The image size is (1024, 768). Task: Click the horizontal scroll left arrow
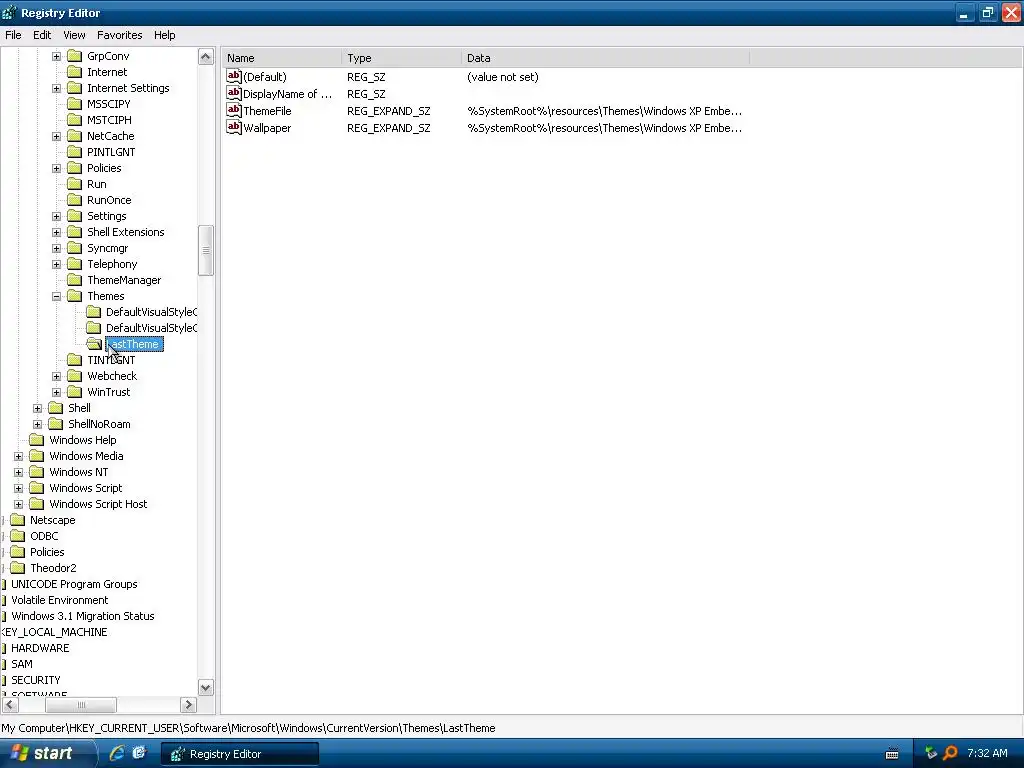[10, 705]
